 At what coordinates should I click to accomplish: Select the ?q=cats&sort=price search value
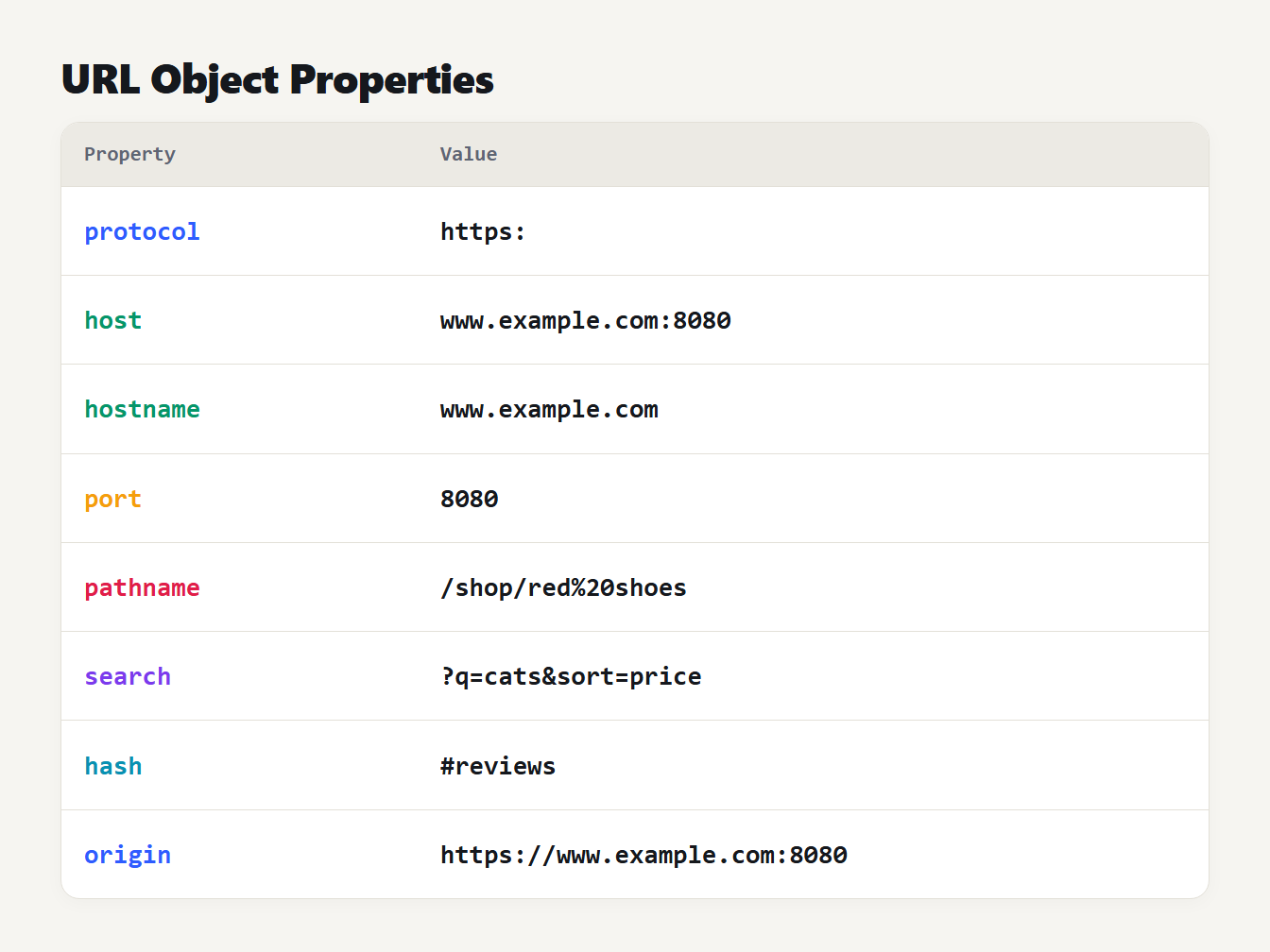pos(571,676)
